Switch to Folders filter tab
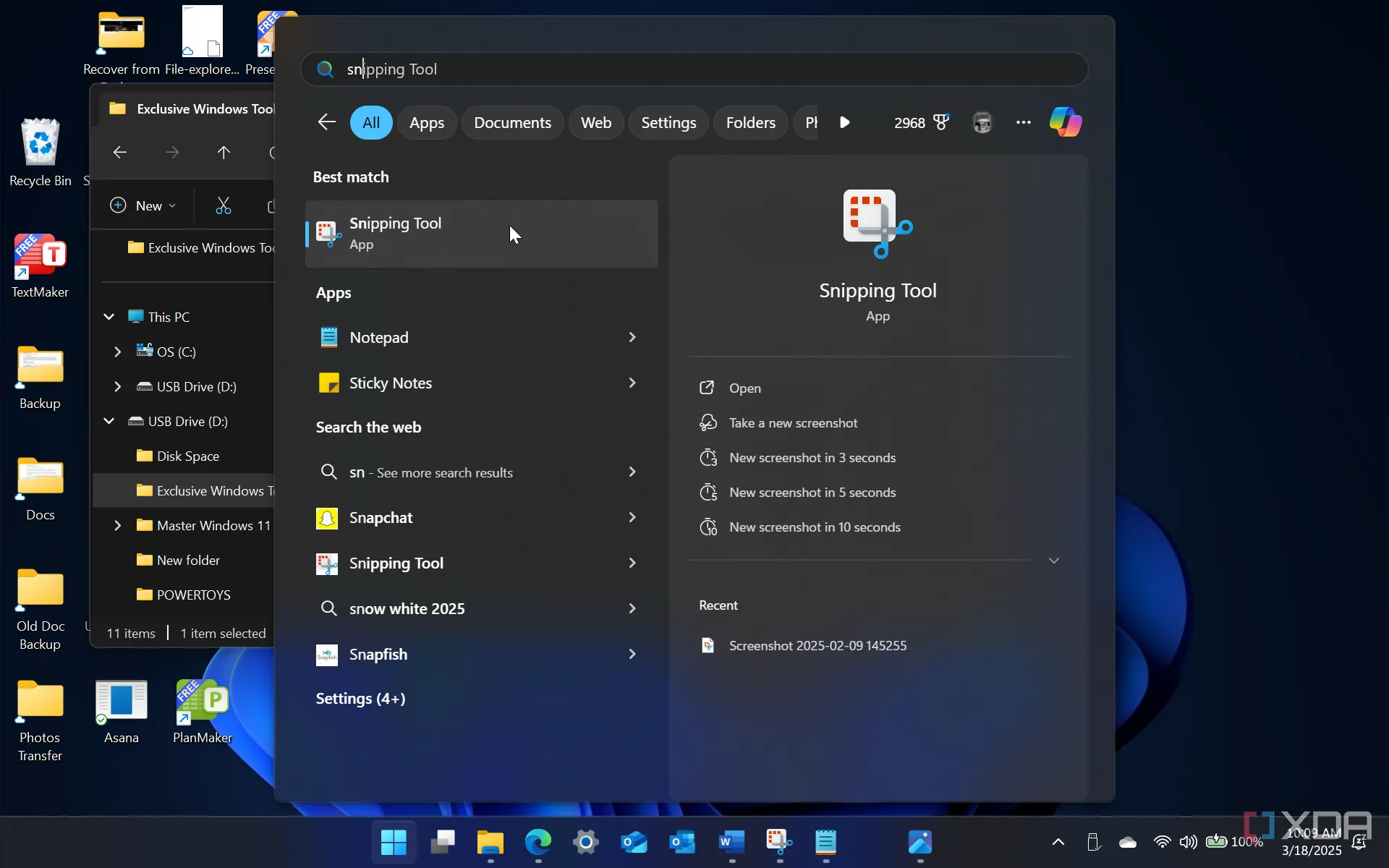The width and height of the screenshot is (1389, 868). click(751, 122)
